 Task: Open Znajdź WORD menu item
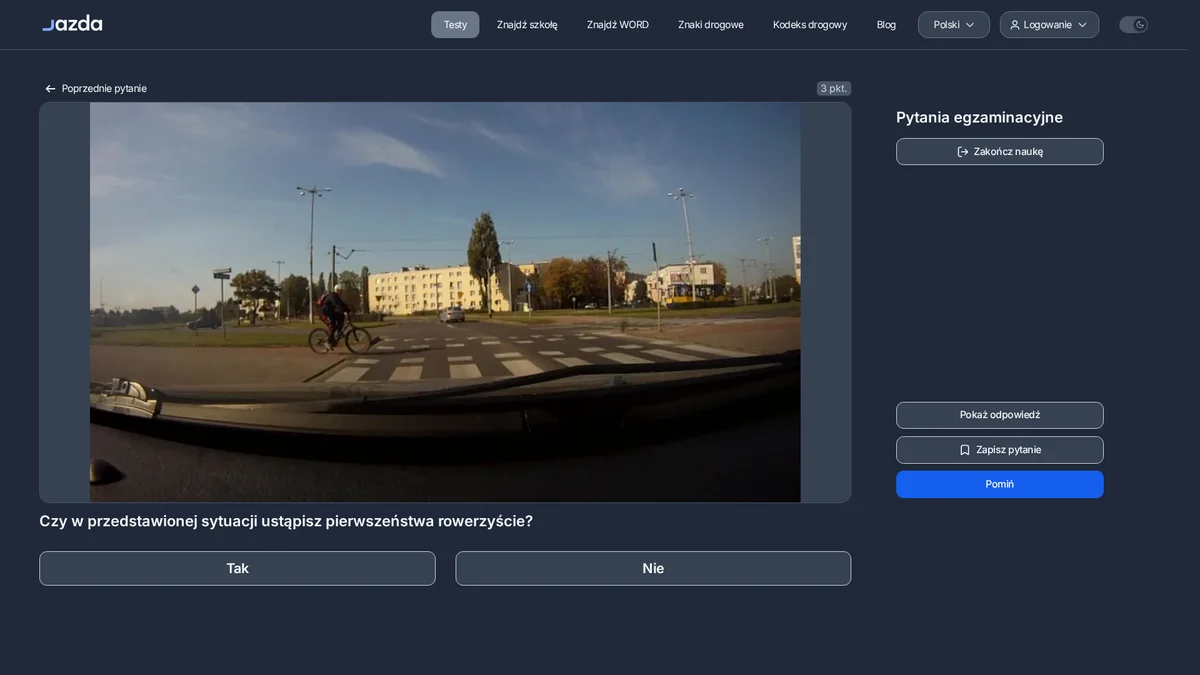pyautogui.click(x=618, y=25)
